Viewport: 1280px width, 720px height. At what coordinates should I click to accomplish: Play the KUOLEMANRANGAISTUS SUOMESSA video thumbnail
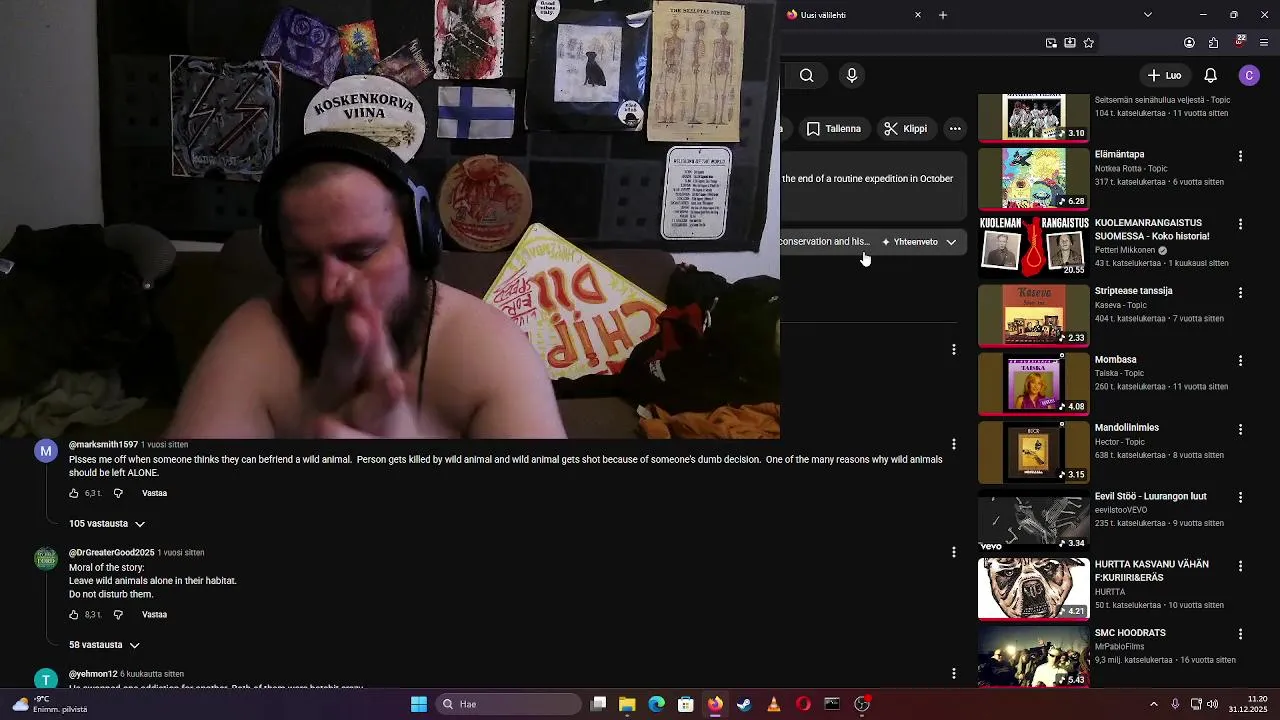1034,246
